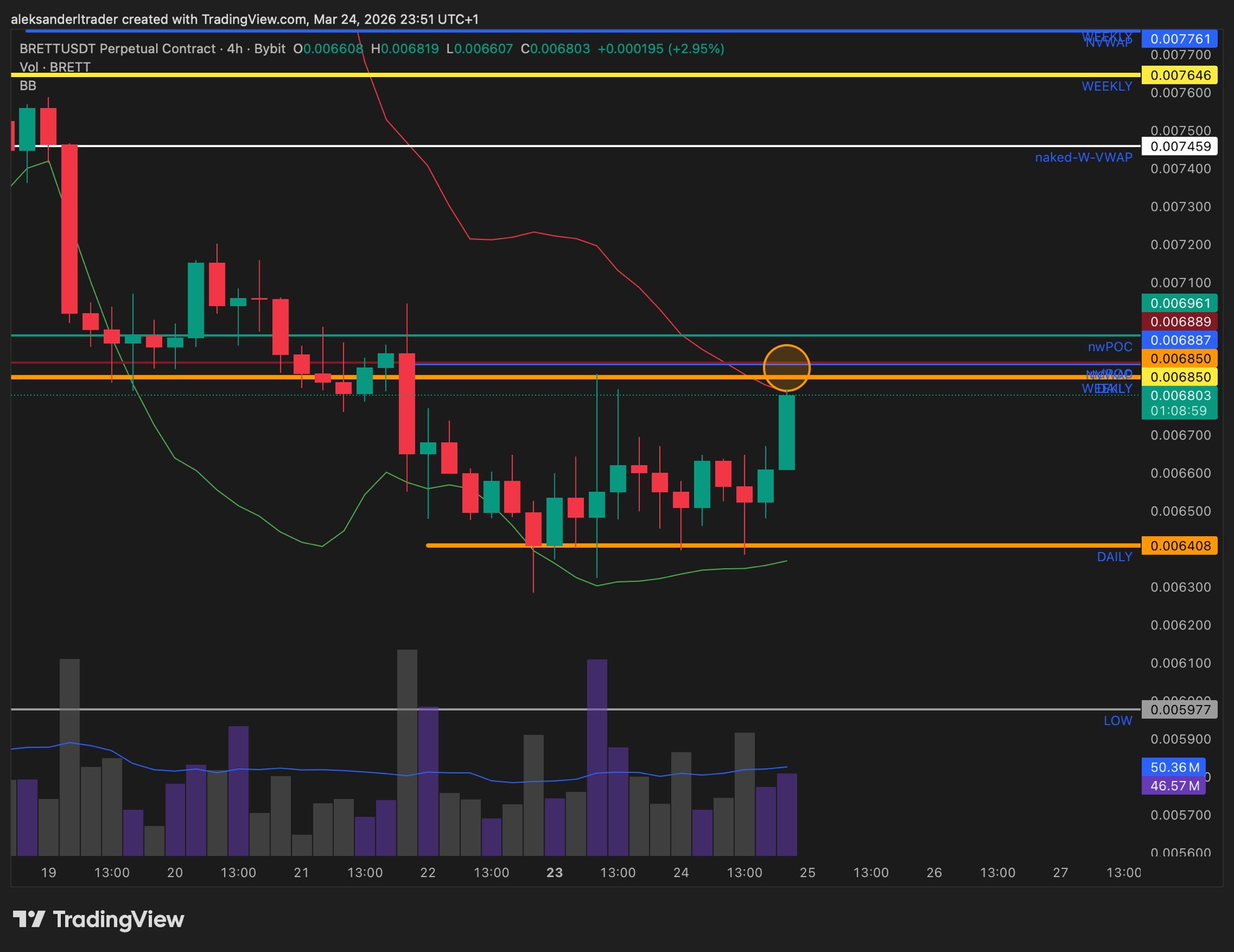Click the blue 0.007761 price label
This screenshot has height=952, width=1234.
point(1179,39)
